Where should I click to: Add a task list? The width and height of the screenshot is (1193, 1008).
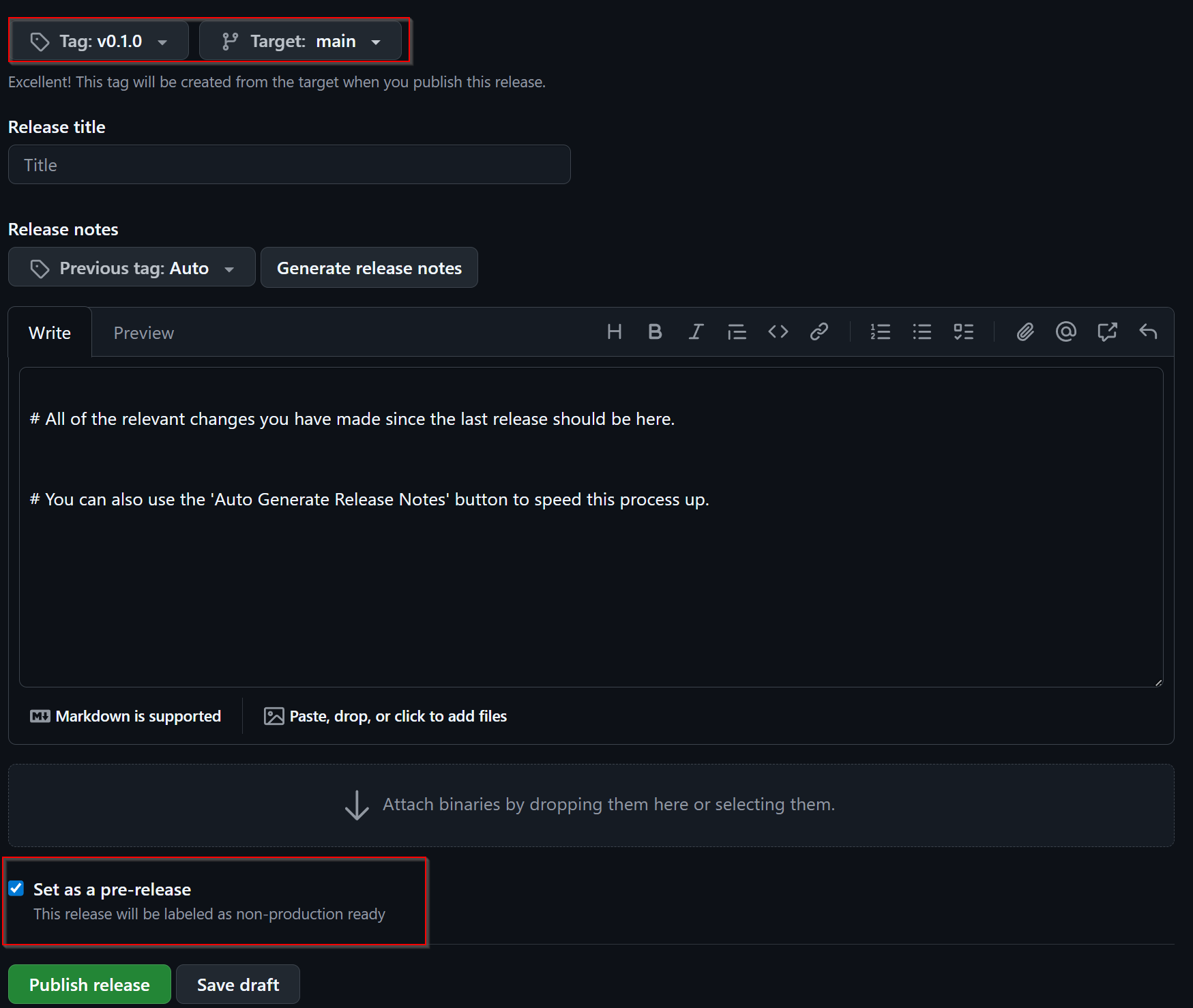963,332
